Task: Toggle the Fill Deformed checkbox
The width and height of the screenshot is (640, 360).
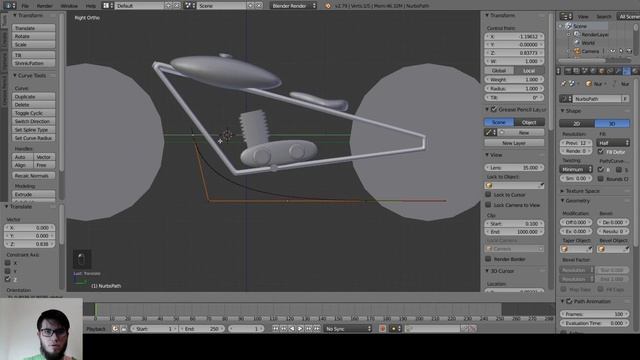Action: tap(600, 151)
